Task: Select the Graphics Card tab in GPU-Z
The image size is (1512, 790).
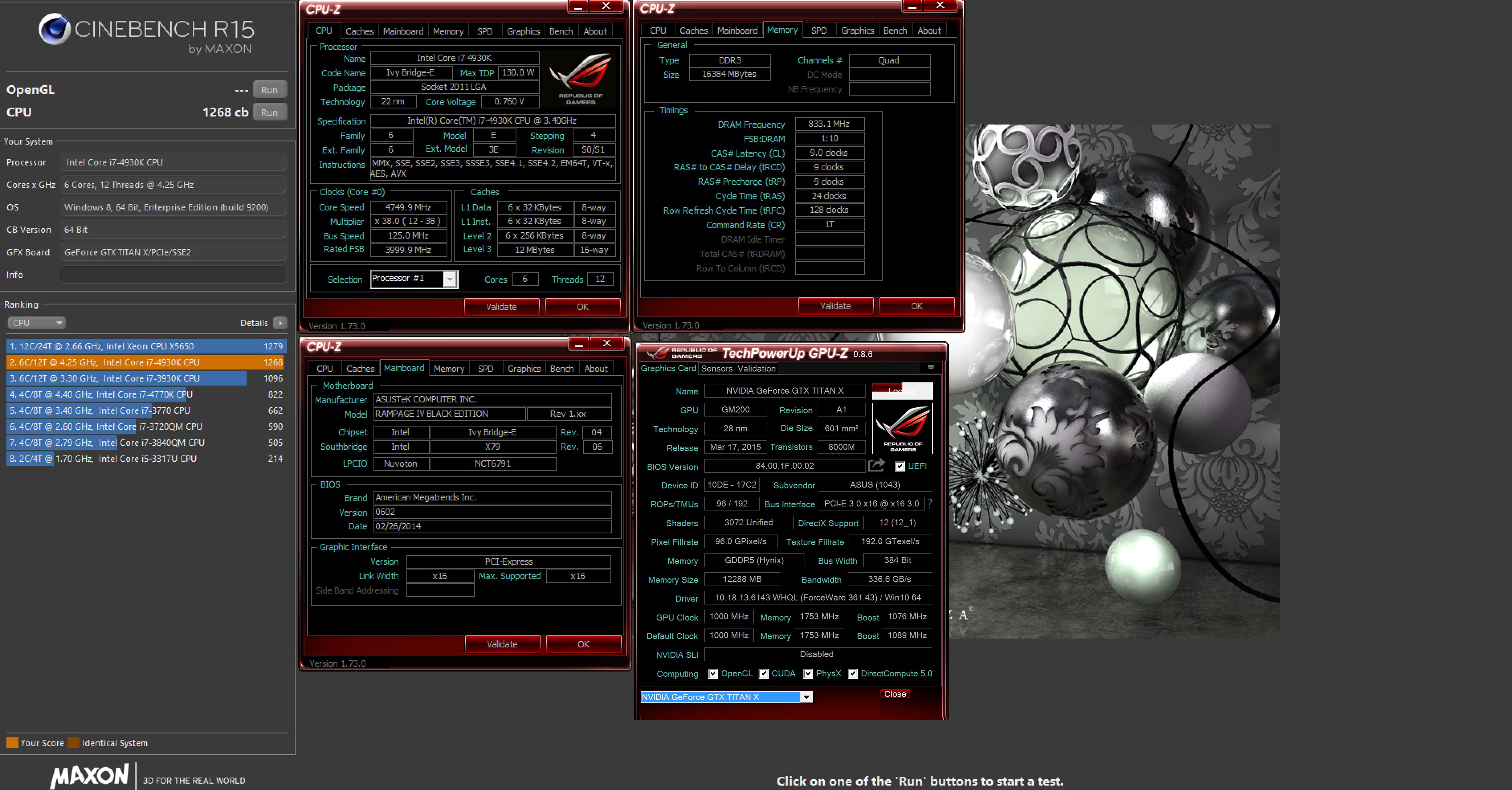Action: click(668, 368)
